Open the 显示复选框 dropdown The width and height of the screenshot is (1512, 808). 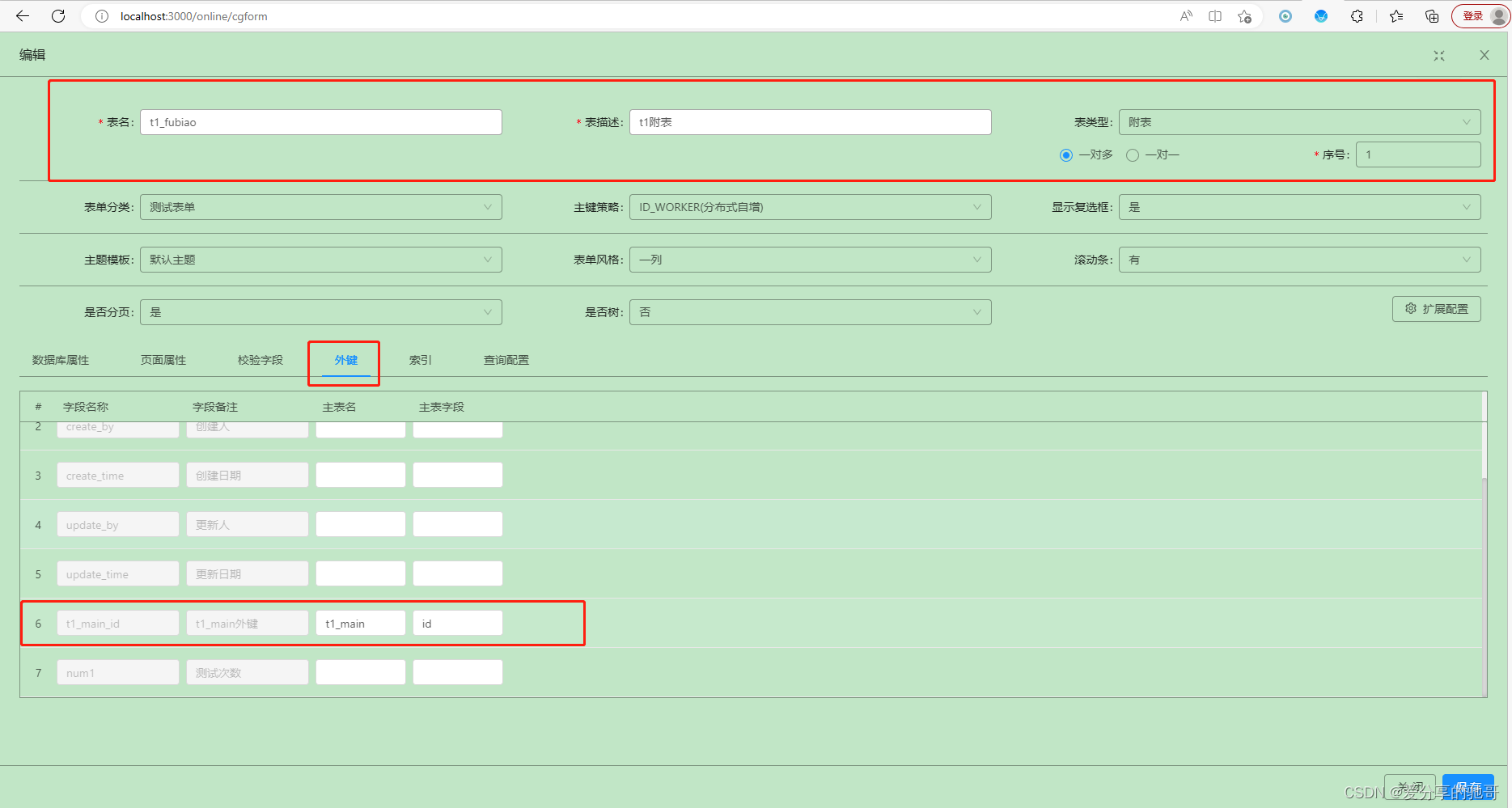[1299, 207]
